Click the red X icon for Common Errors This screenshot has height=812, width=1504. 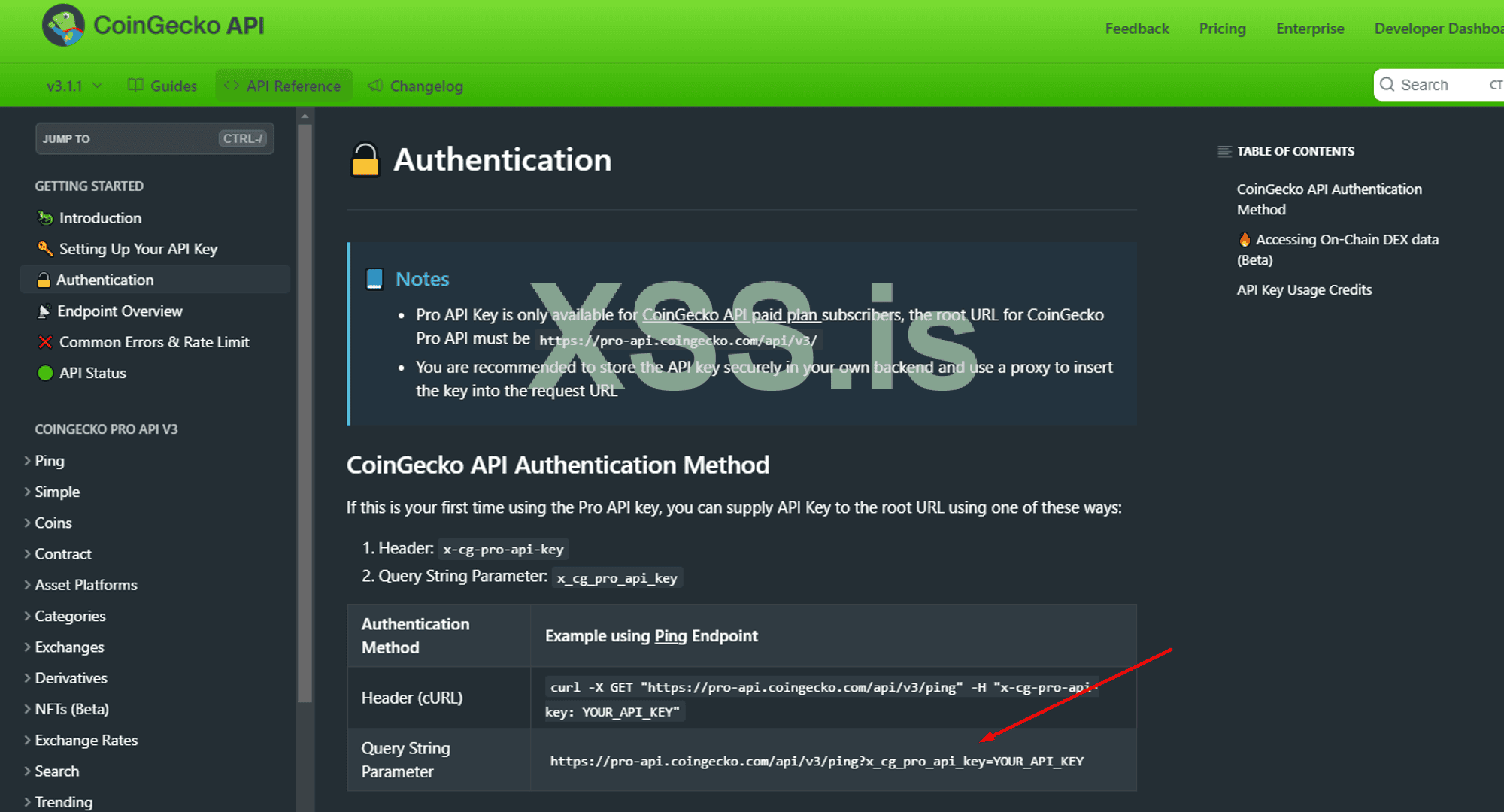click(x=45, y=342)
